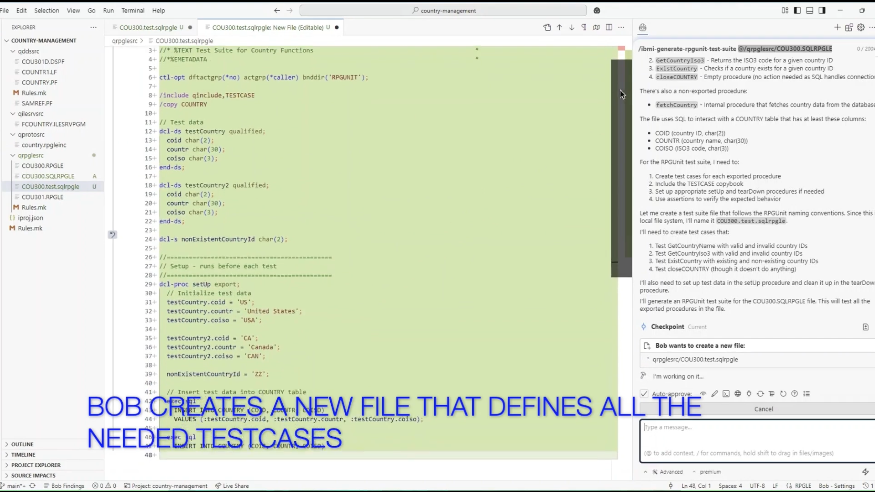878x492 pixels.
Task: Toggle auto-approve read (eye) icon
Action: click(703, 394)
